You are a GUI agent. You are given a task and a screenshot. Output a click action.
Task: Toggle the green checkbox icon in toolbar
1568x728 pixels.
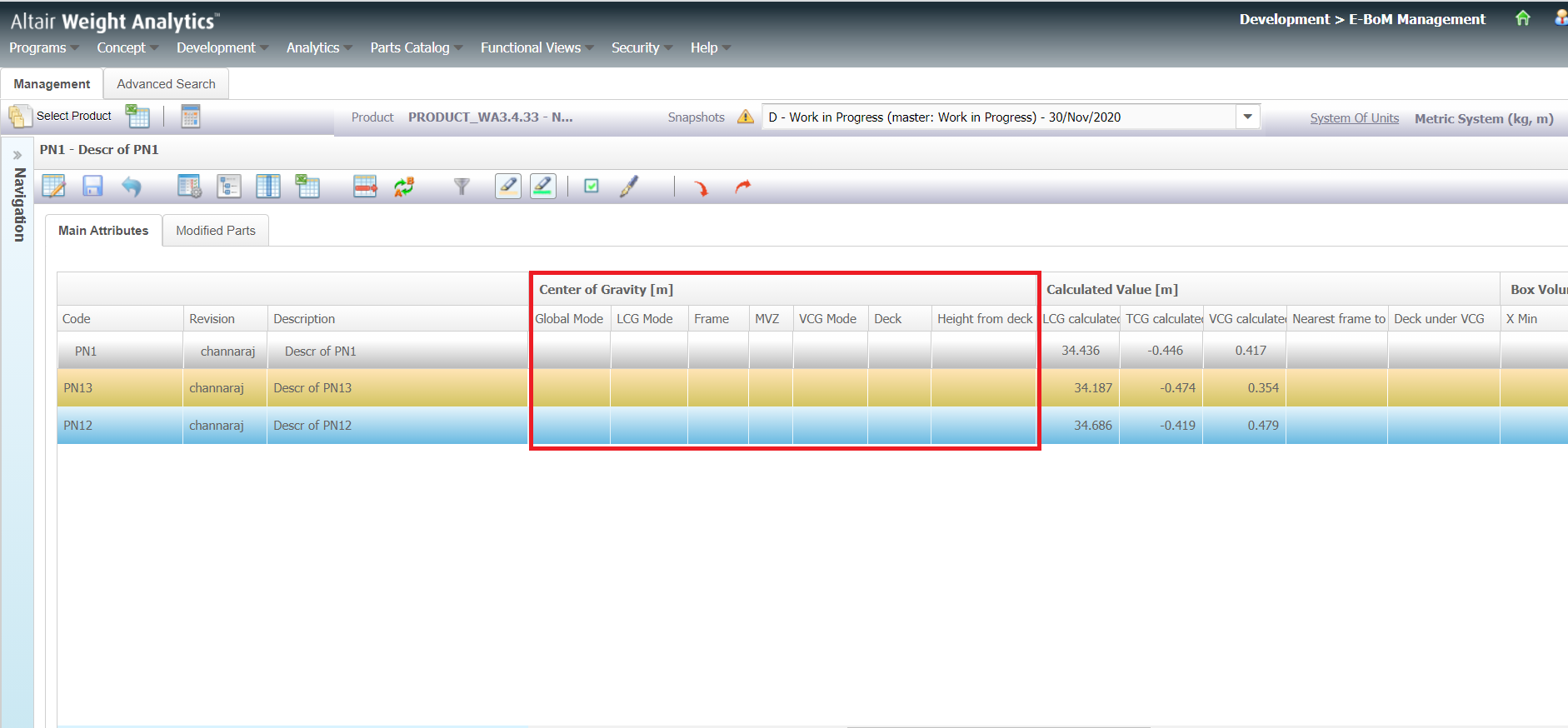[592, 187]
